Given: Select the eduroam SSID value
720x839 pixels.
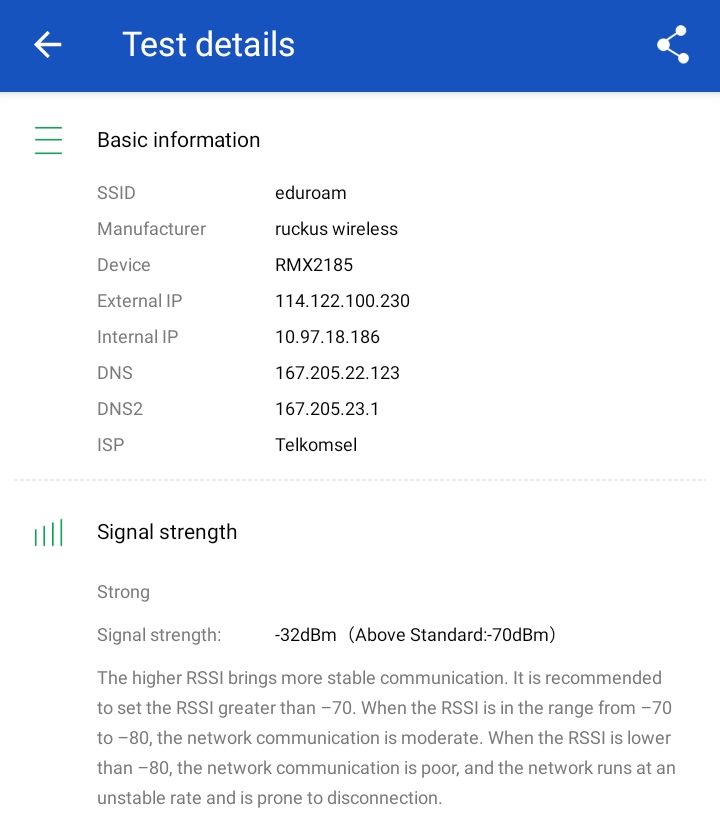Looking at the screenshot, I should click(x=311, y=193).
